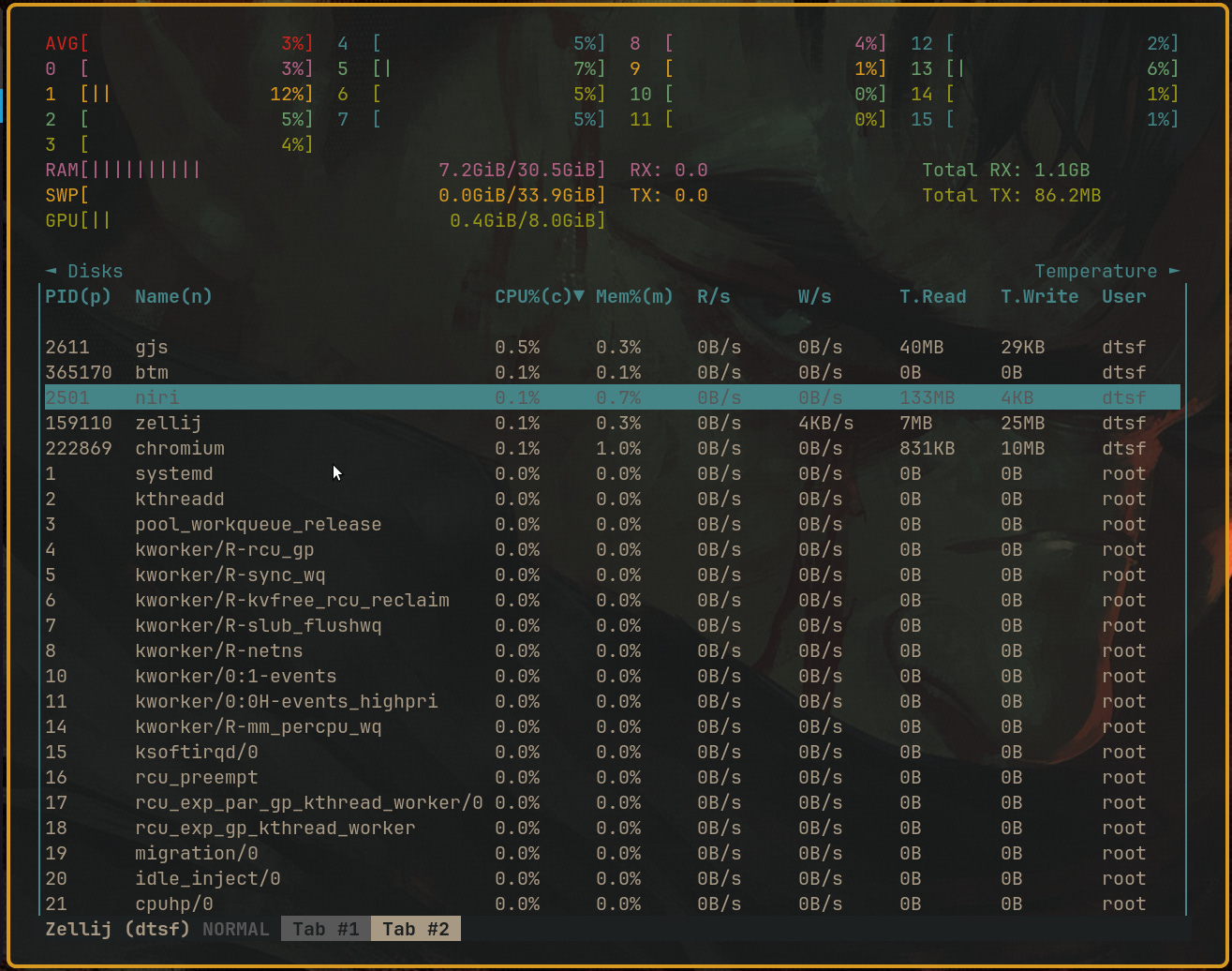The width and height of the screenshot is (1232, 971).
Task: Click the Total RX value 1.1GB
Action: tap(1062, 171)
